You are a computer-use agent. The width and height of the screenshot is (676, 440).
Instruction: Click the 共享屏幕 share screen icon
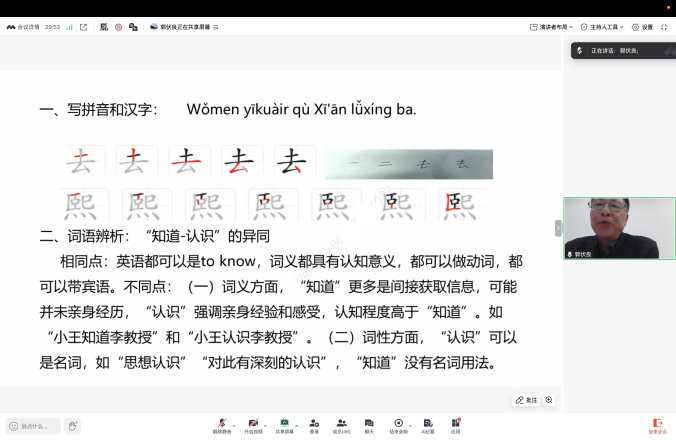click(284, 423)
